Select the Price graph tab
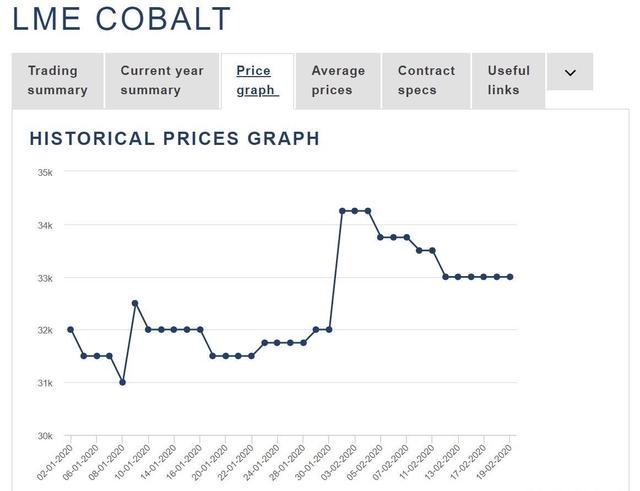The width and height of the screenshot is (640, 491). 256,80
